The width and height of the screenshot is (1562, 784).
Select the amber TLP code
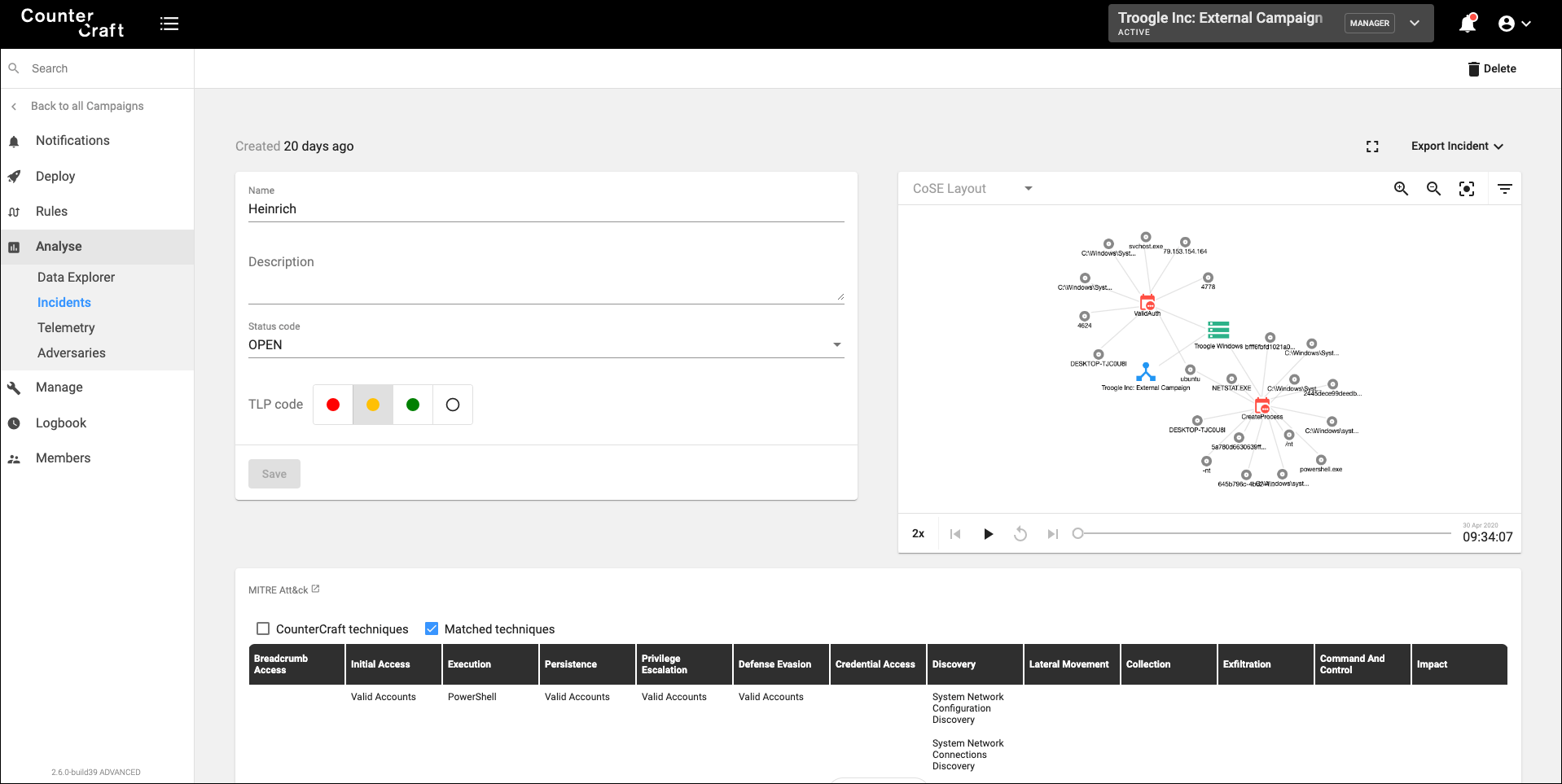(373, 405)
